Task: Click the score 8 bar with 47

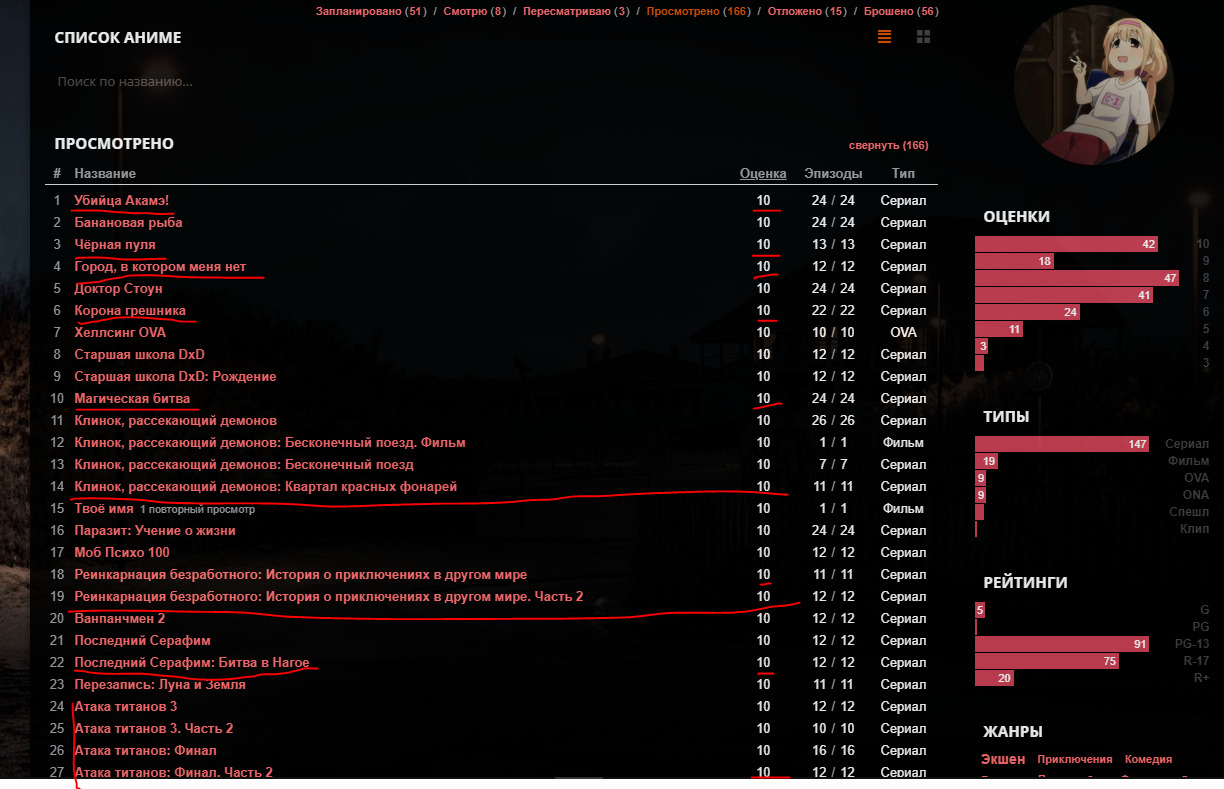Action: pos(1076,278)
